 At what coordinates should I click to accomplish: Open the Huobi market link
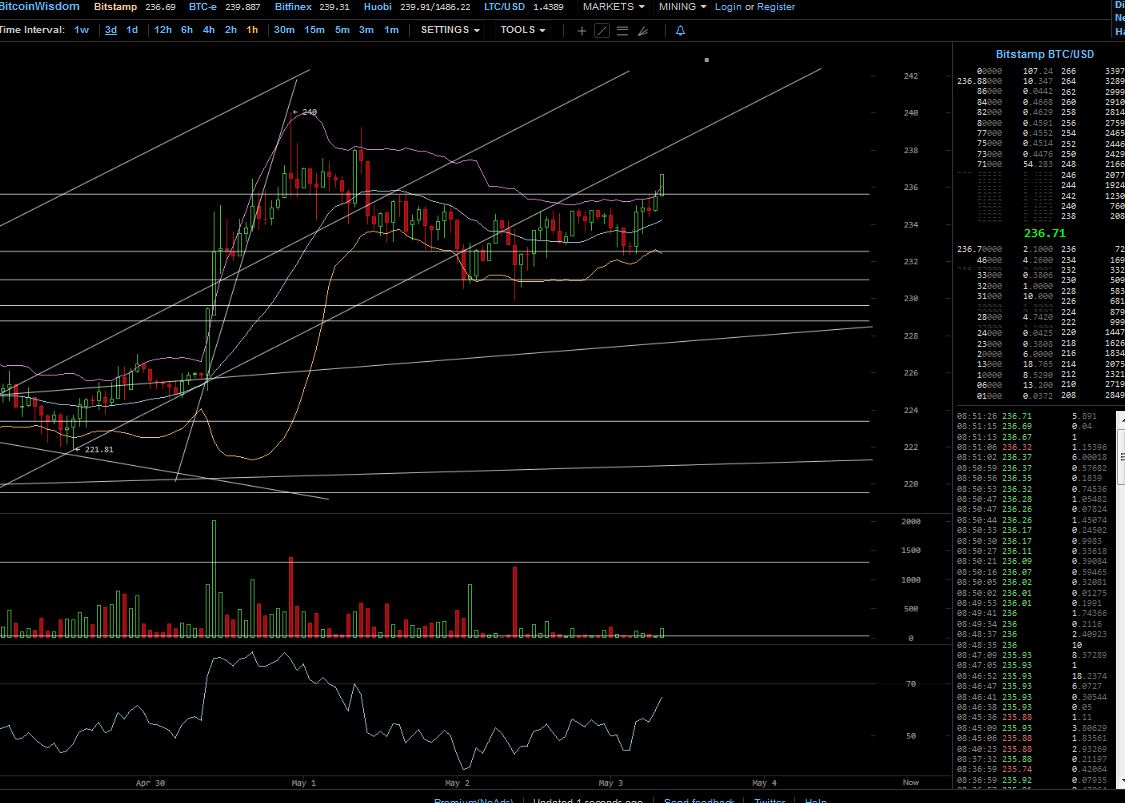pyautogui.click(x=377, y=6)
